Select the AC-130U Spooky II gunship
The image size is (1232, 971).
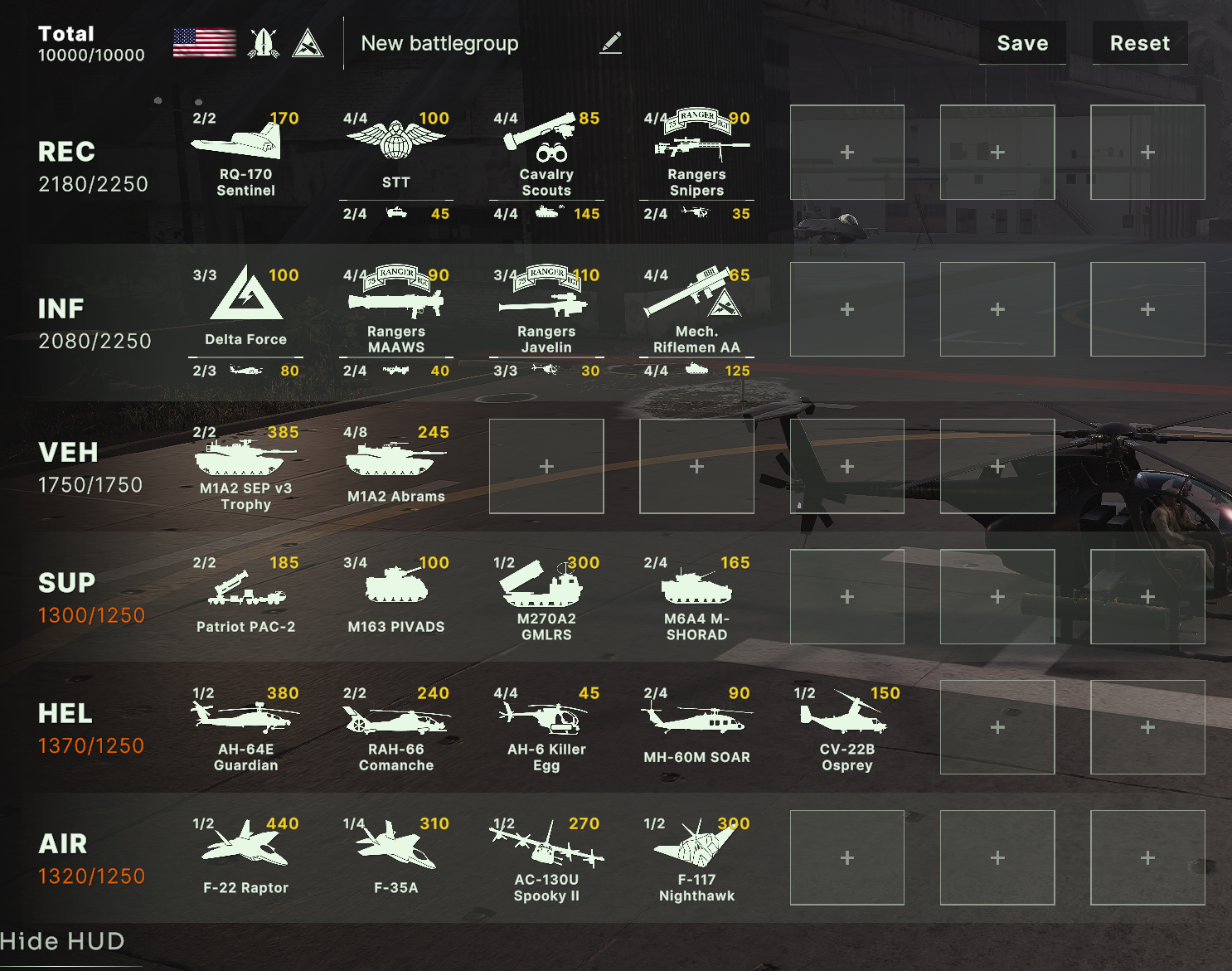(x=546, y=857)
